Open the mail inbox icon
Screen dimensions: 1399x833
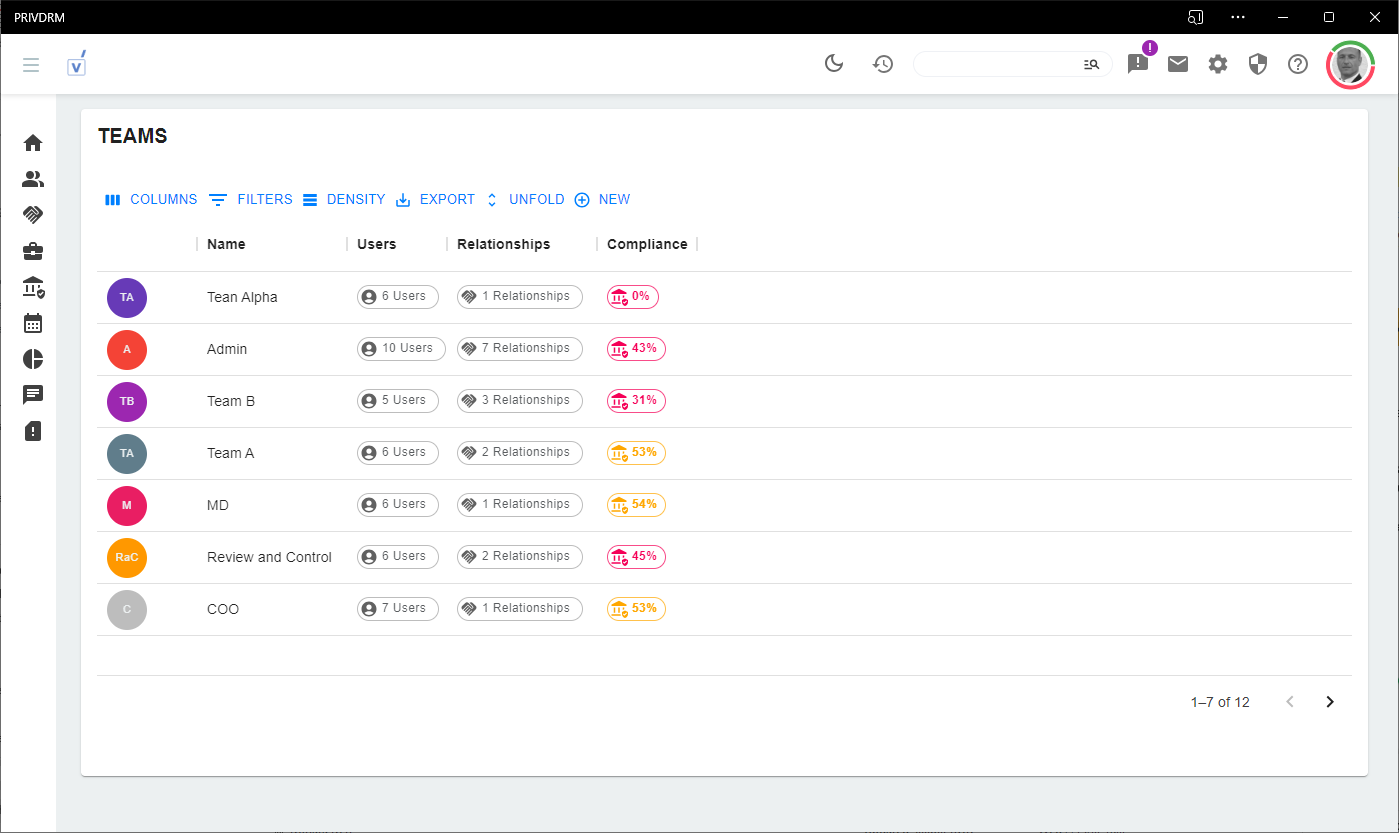point(1178,64)
